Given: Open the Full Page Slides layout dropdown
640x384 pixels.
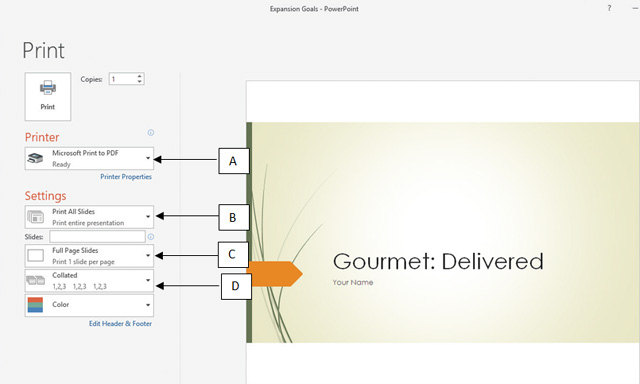Looking at the screenshot, I should click(89, 256).
